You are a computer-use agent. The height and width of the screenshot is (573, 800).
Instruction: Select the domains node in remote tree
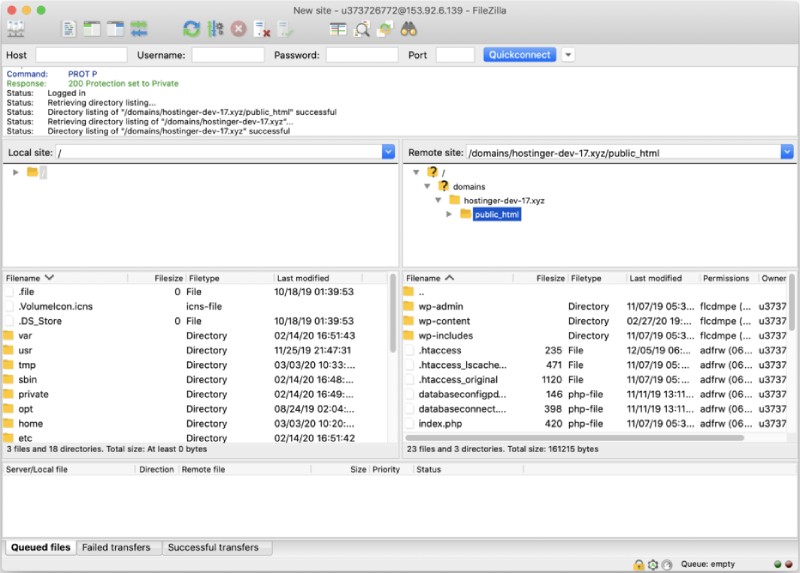click(469, 187)
